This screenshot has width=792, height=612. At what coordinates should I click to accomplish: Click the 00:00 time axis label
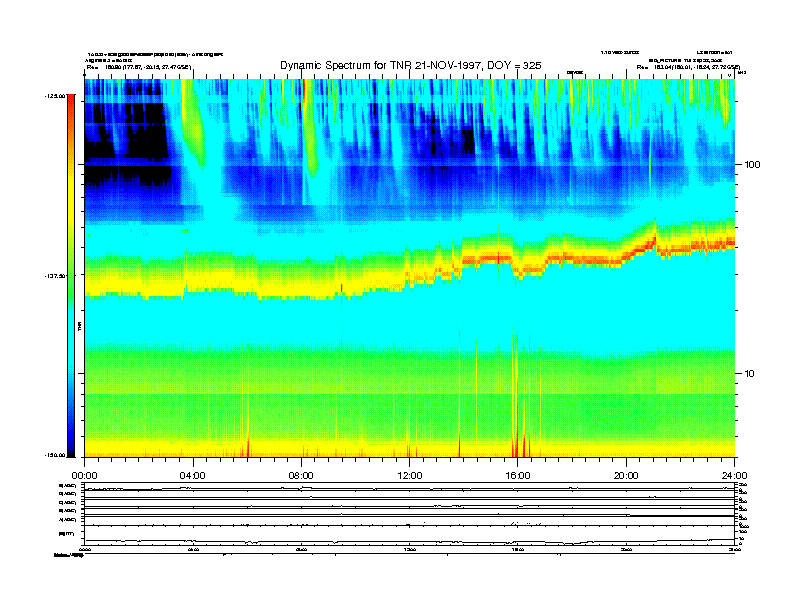tap(84, 476)
